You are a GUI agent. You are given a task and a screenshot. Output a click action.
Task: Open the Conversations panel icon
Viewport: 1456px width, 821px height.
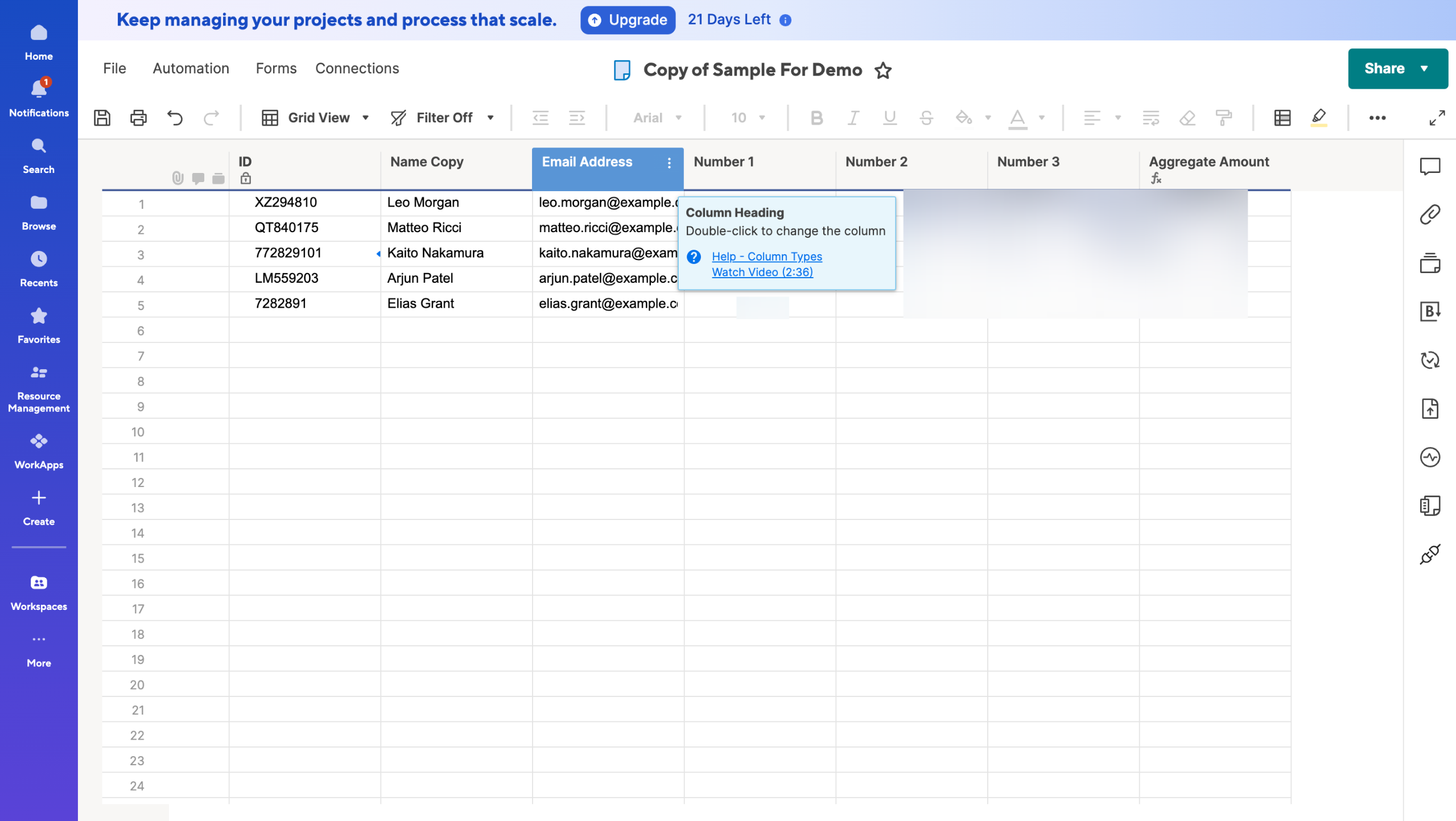(x=1429, y=166)
